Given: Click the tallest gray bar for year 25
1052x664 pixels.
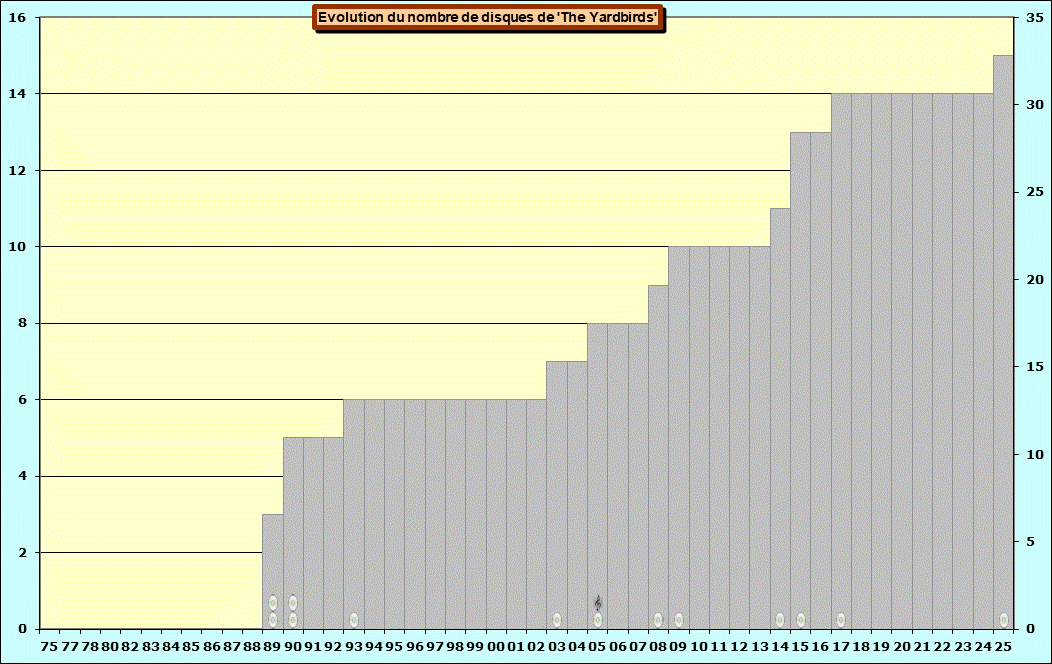Looking at the screenshot, I should click(x=1003, y=342).
